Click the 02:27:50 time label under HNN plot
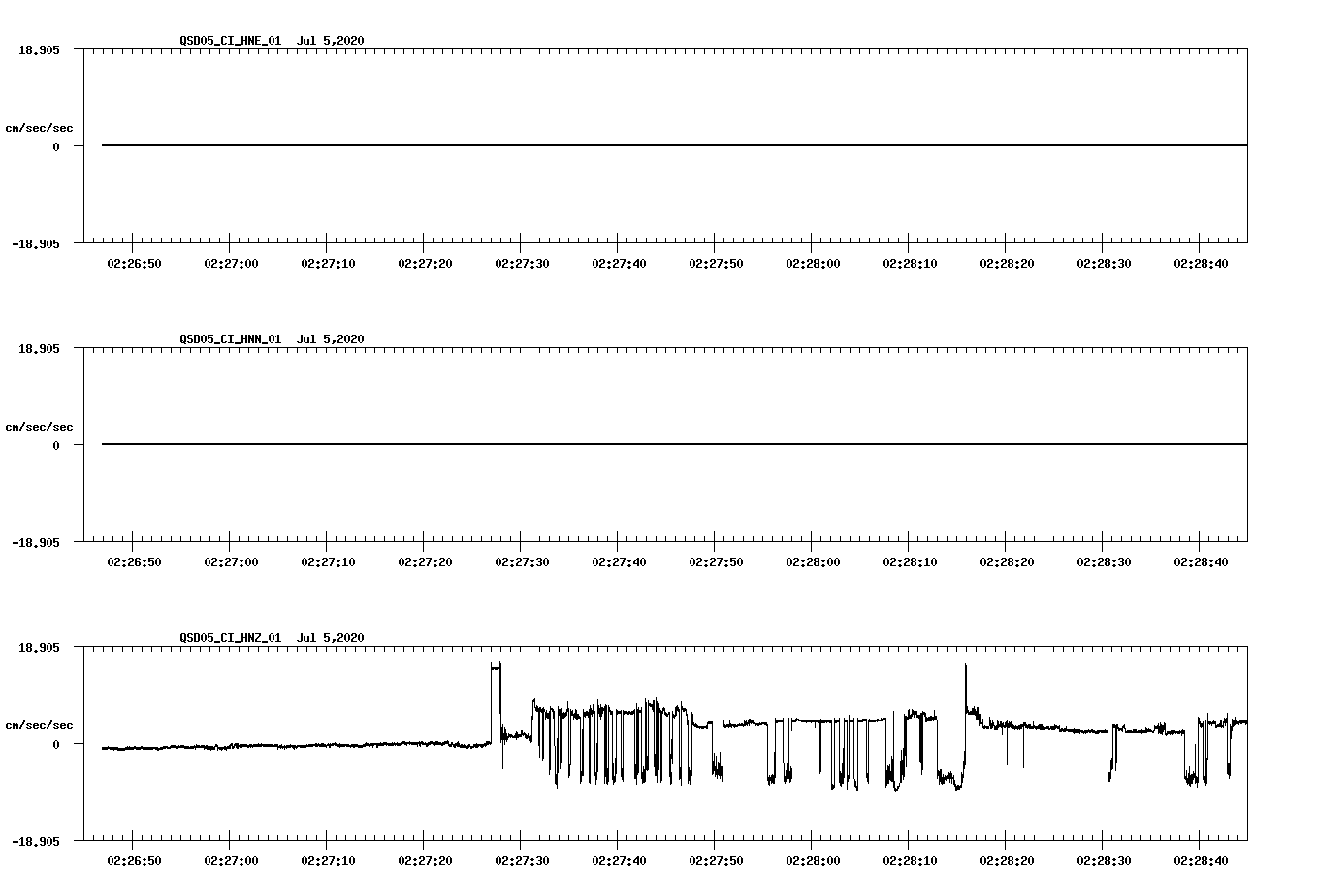Image resolution: width=1317 pixels, height=896 pixels. 716,562
